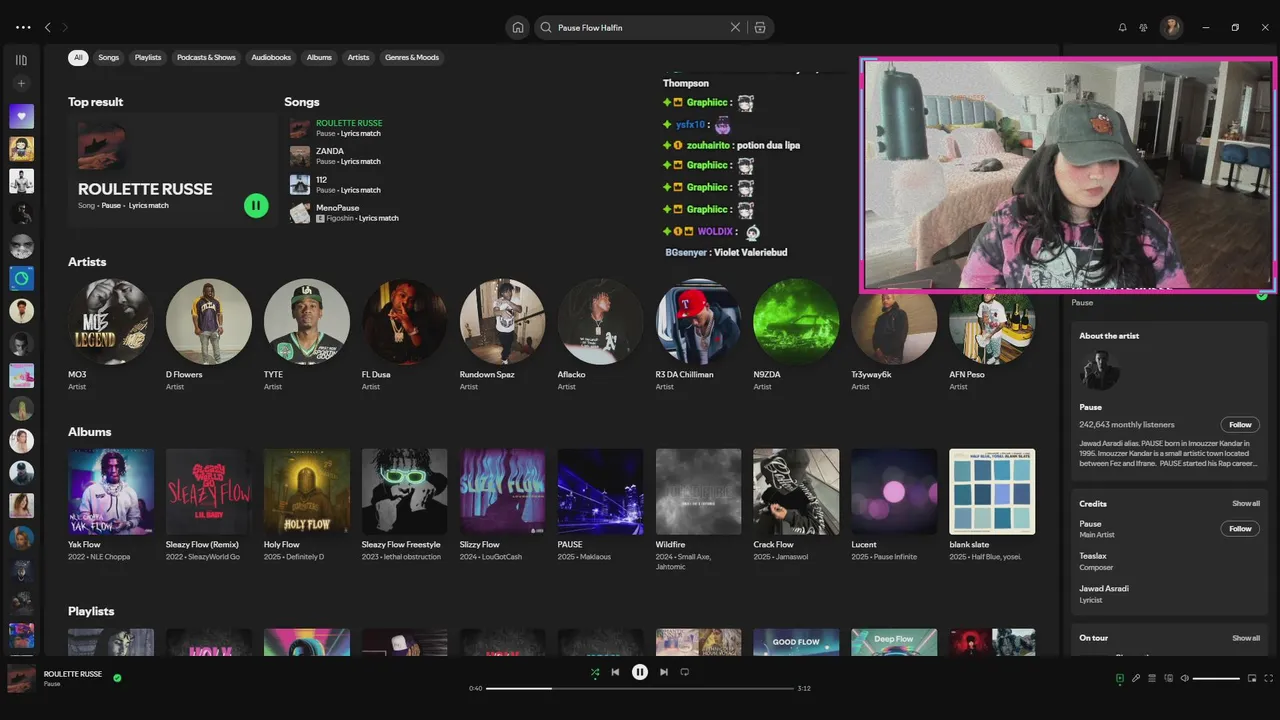The image size is (1280, 720).
Task: Adjust the volume slider
Action: point(1216,678)
